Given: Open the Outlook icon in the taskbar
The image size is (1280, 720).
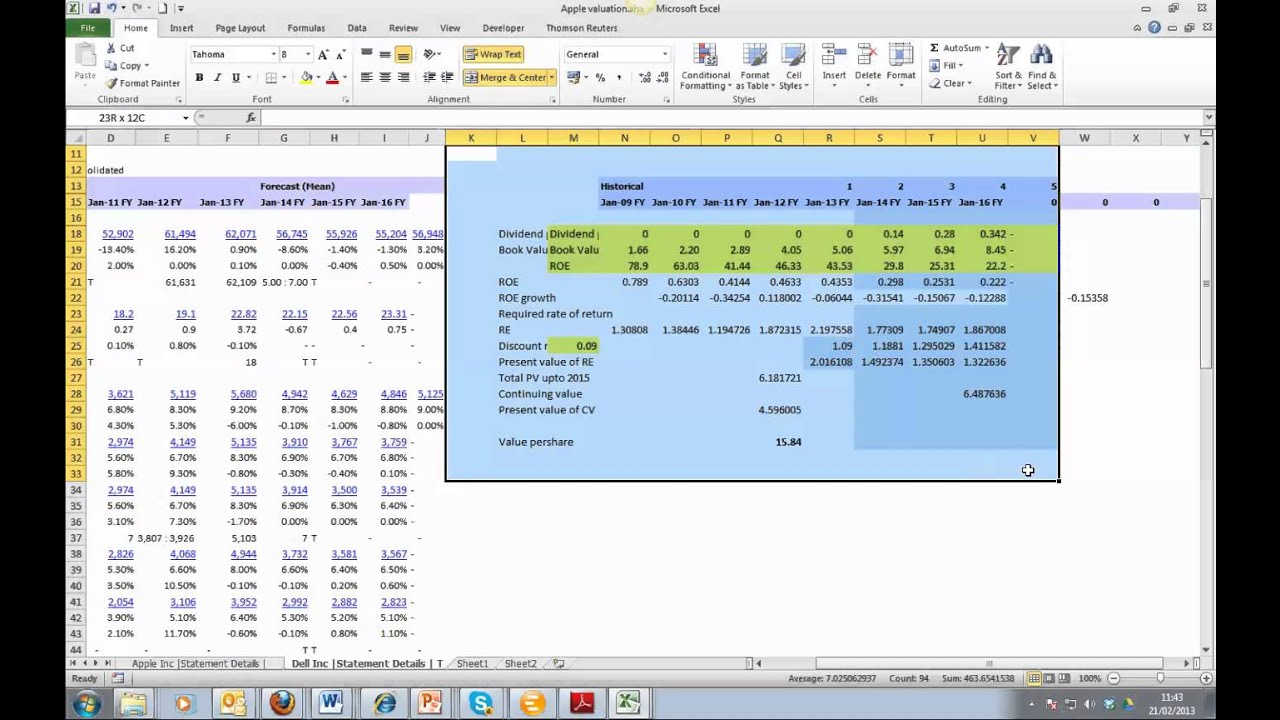Looking at the screenshot, I should pos(232,703).
